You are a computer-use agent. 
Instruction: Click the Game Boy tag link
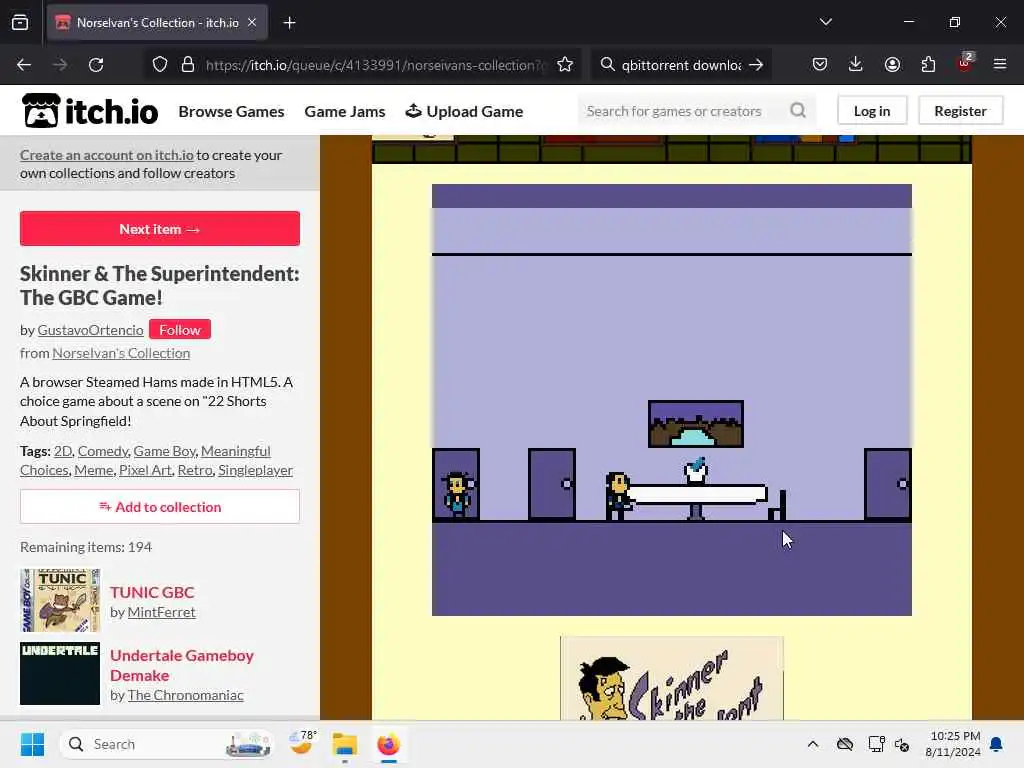[x=164, y=451]
